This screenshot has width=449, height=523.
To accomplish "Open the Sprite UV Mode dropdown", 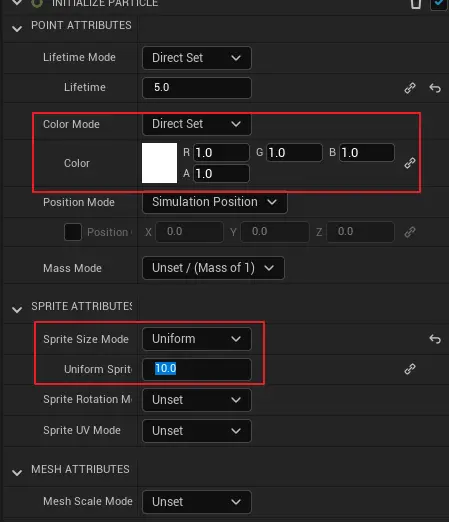I will [197, 431].
